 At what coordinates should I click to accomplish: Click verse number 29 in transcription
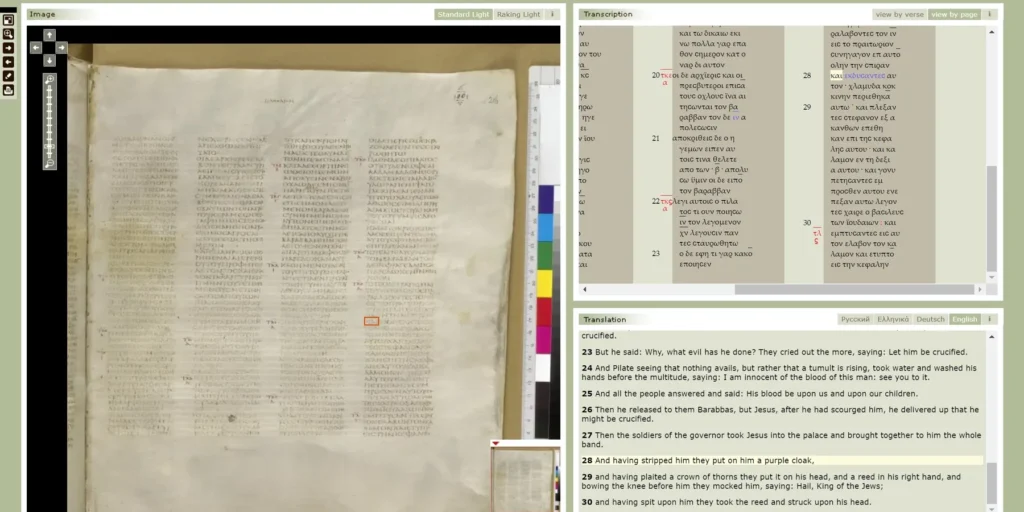click(807, 106)
